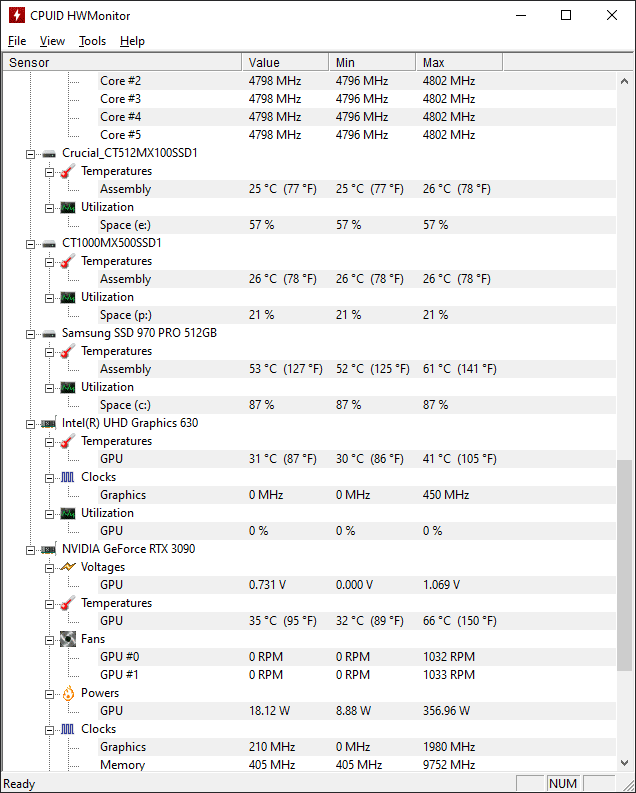
Task: Click the Voltages lightning icon
Action: pos(68,567)
